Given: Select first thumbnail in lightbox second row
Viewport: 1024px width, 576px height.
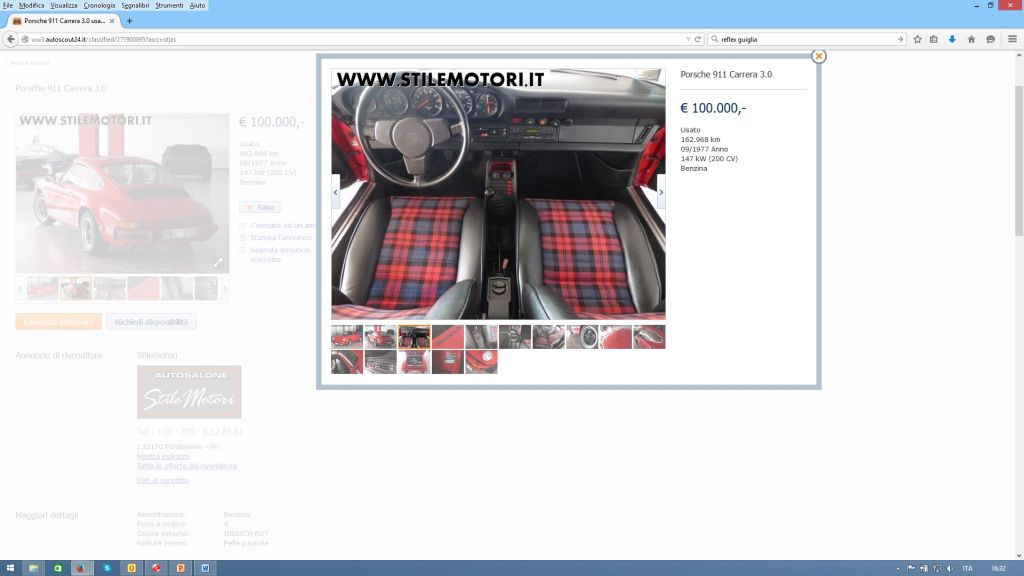Looking at the screenshot, I should (x=347, y=362).
